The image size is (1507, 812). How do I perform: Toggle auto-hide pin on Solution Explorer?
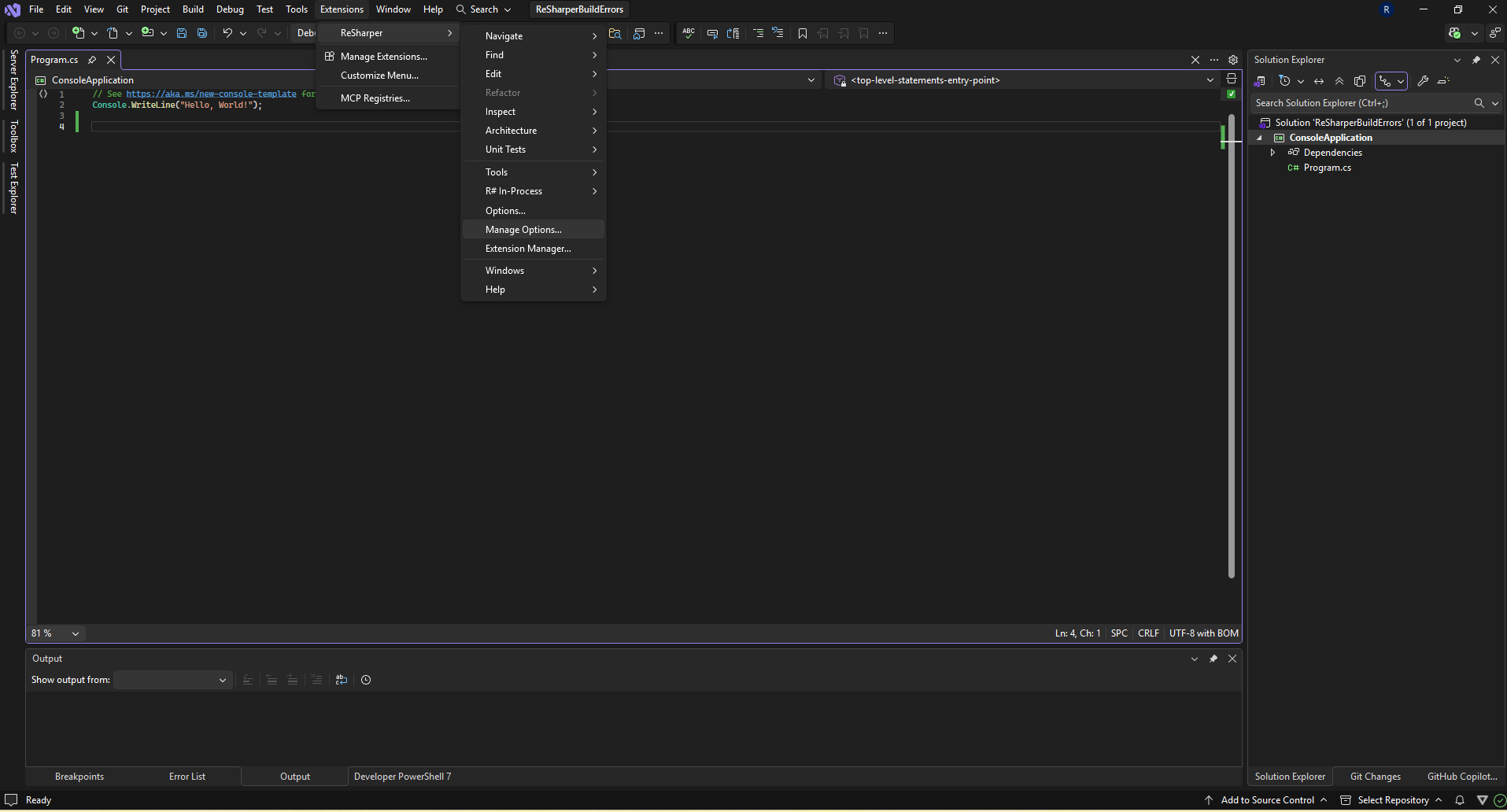[1476, 60]
